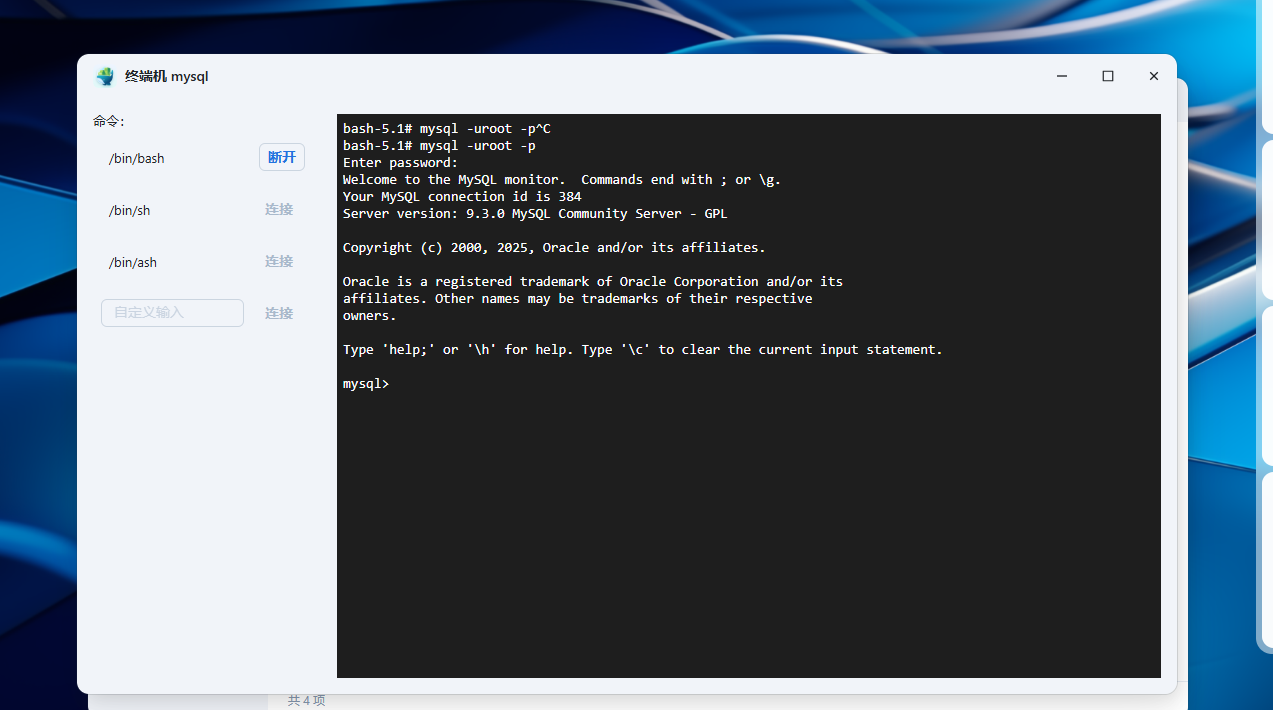
Task: Click the 命令: label
Action: pyautogui.click(x=109, y=121)
